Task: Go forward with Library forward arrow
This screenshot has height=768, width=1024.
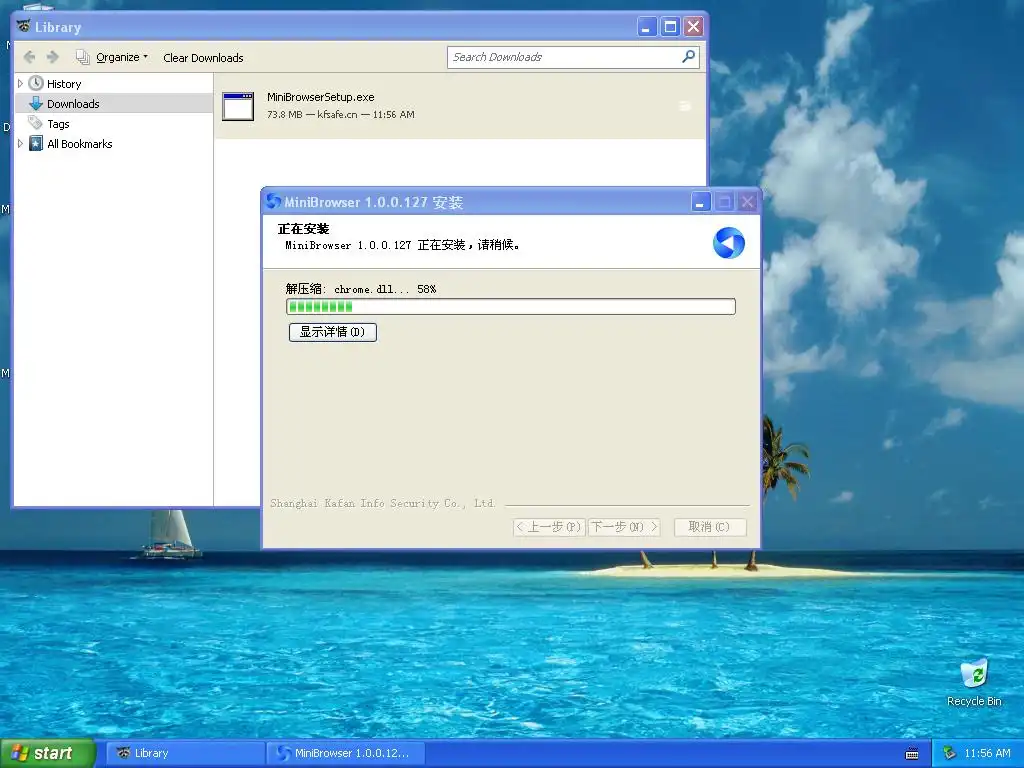Action: pyautogui.click(x=53, y=57)
